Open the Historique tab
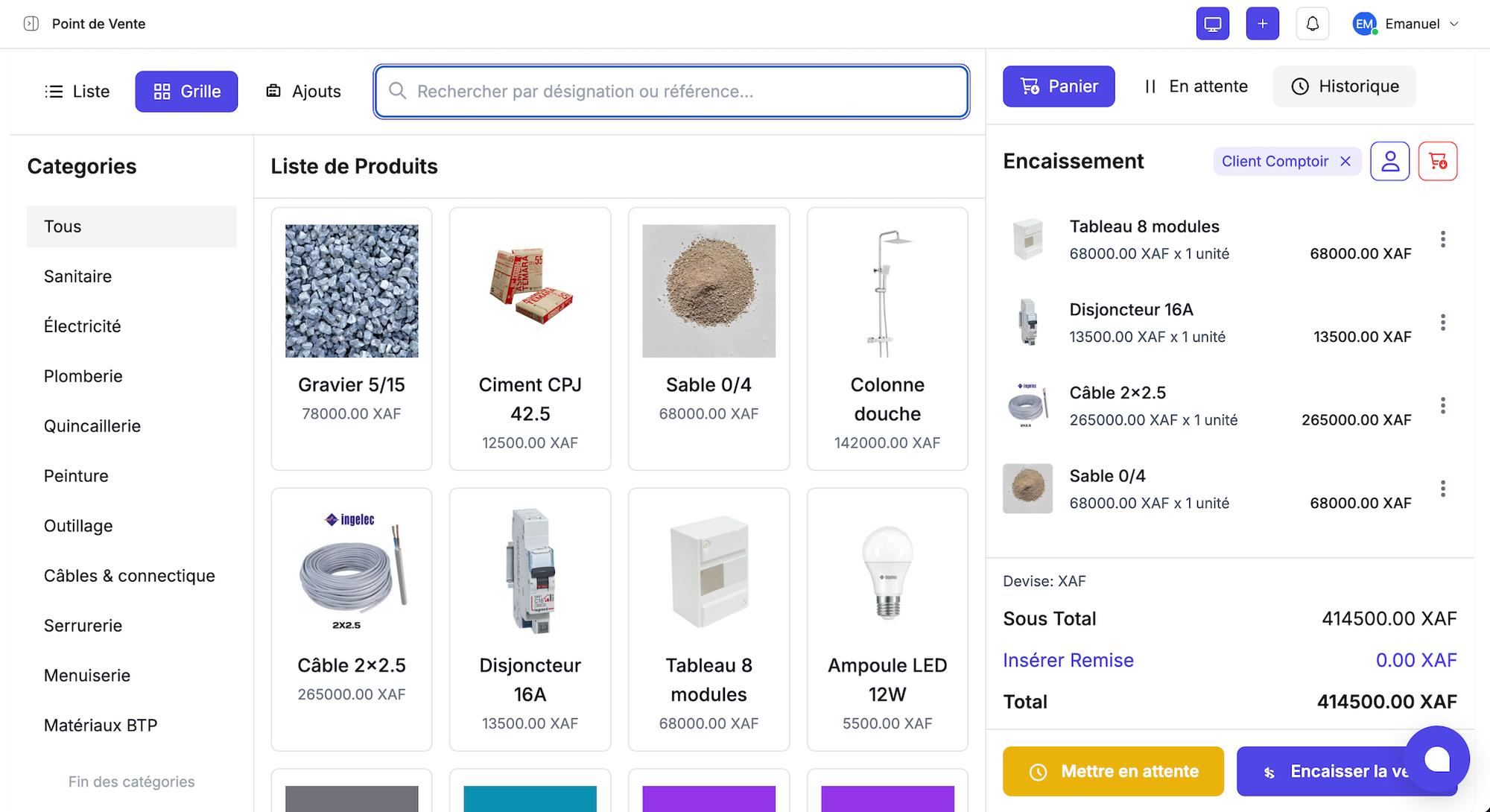 [1344, 86]
